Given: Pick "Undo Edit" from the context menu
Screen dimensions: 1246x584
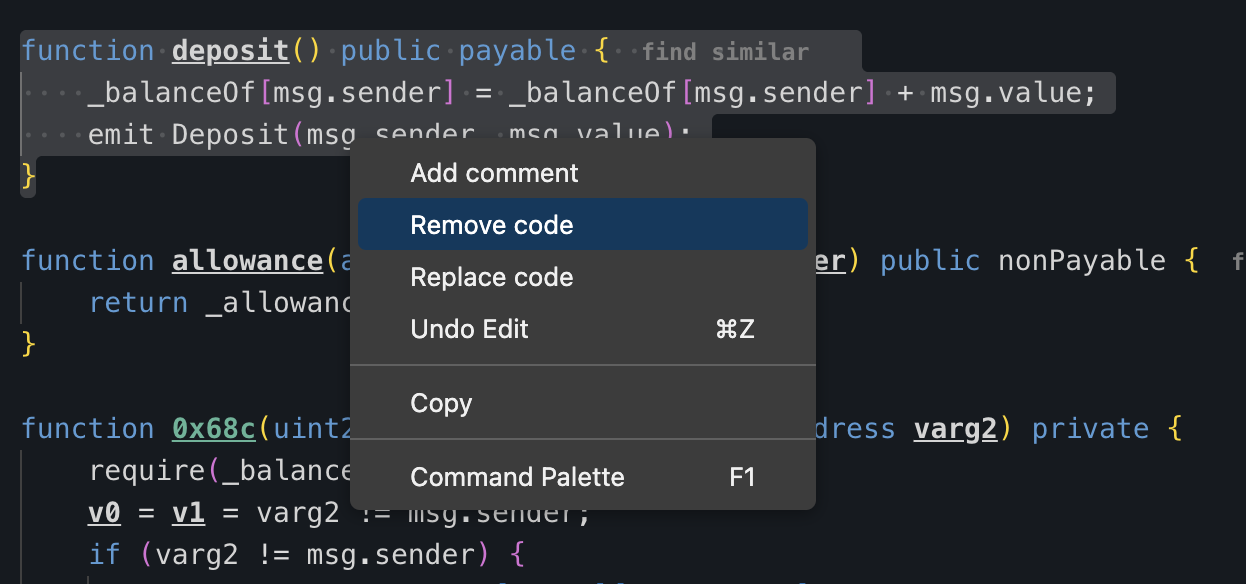Looking at the screenshot, I should 469,329.
